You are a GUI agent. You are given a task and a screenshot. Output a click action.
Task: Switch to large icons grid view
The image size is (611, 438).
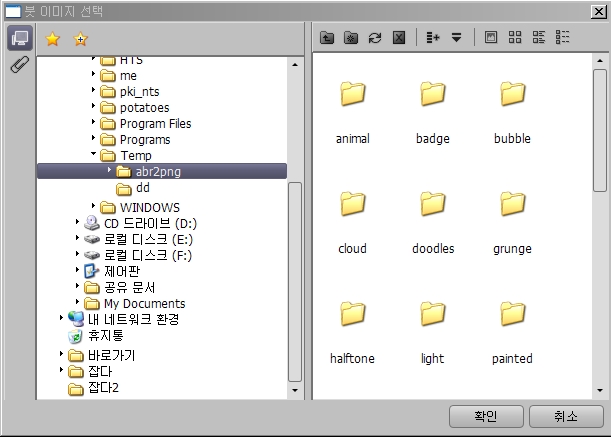[x=515, y=37]
